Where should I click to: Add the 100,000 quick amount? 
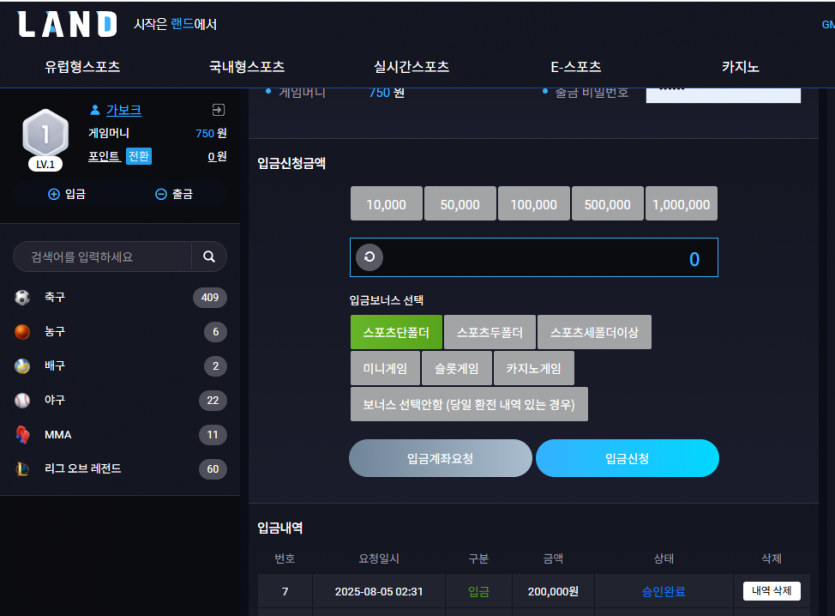coord(534,204)
